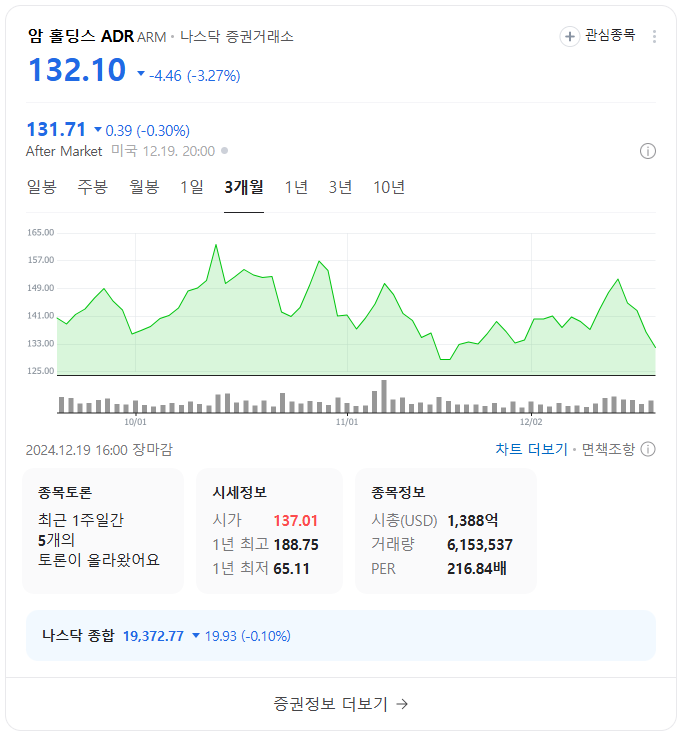Click the 1년 최저 value 65.11
The image size is (681, 740).
pos(291,569)
